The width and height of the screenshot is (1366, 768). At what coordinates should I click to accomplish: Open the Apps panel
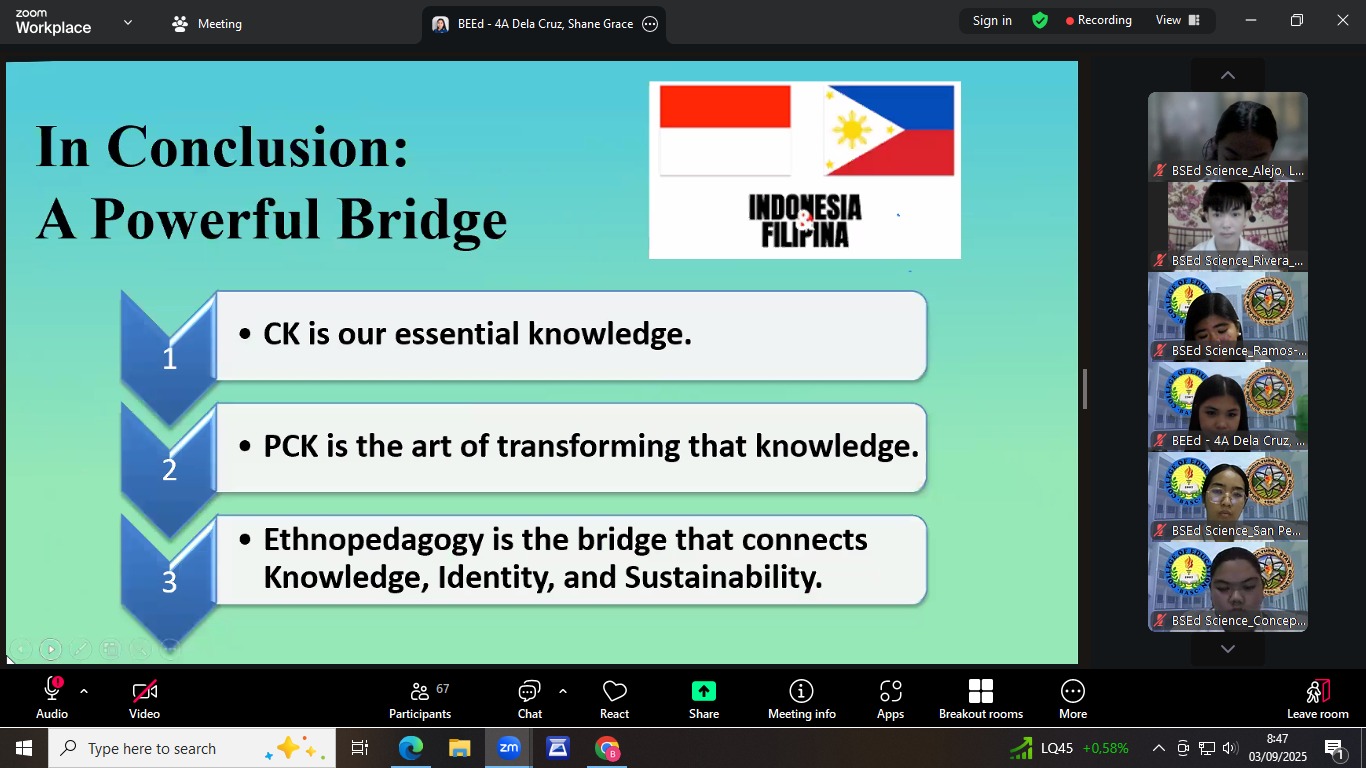pos(890,699)
